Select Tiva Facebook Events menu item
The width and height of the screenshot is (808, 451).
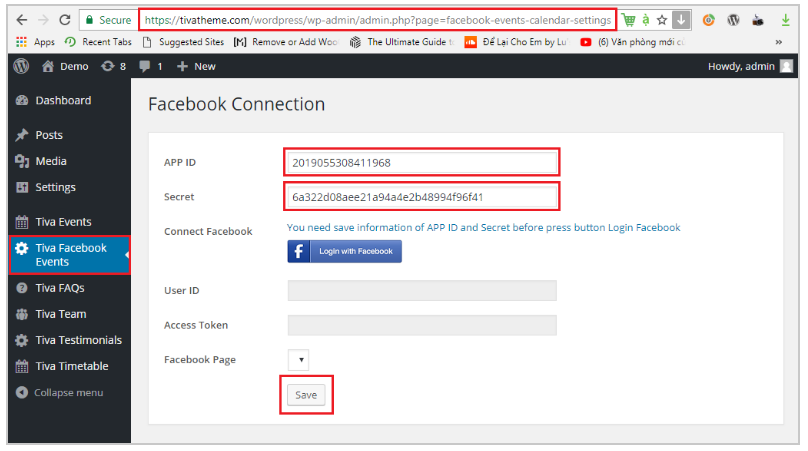click(x=70, y=255)
